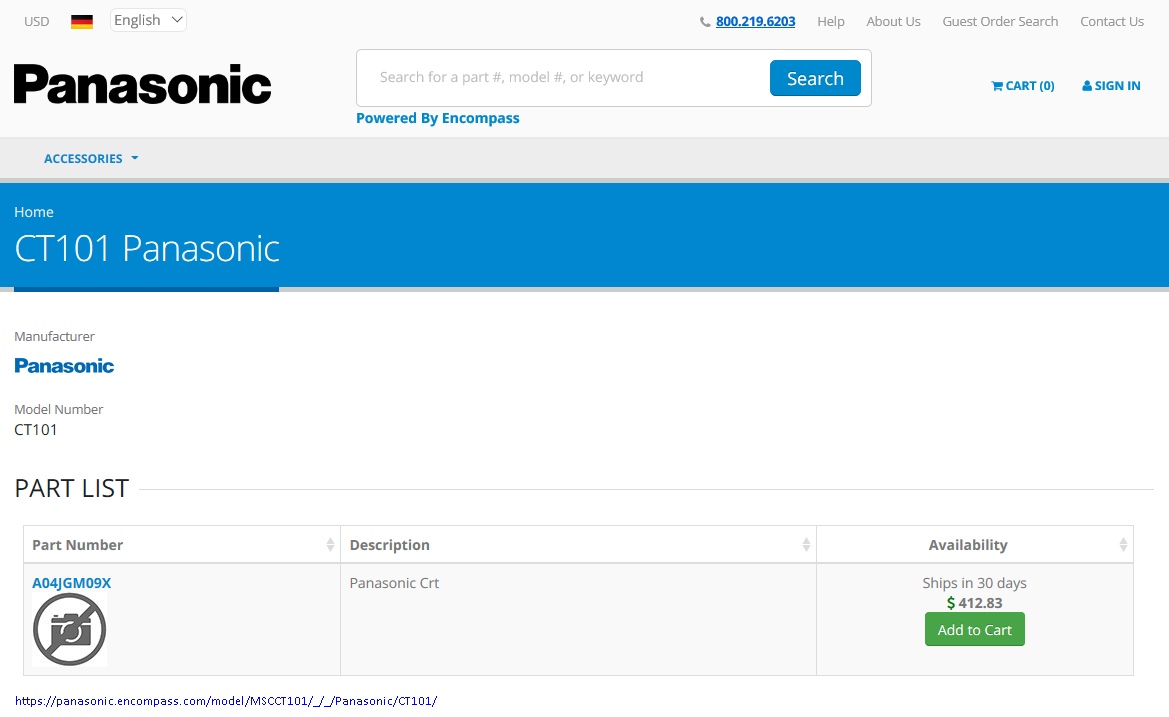This screenshot has height=717, width=1169.
Task: Open the shopping cart
Action: click(x=1022, y=86)
